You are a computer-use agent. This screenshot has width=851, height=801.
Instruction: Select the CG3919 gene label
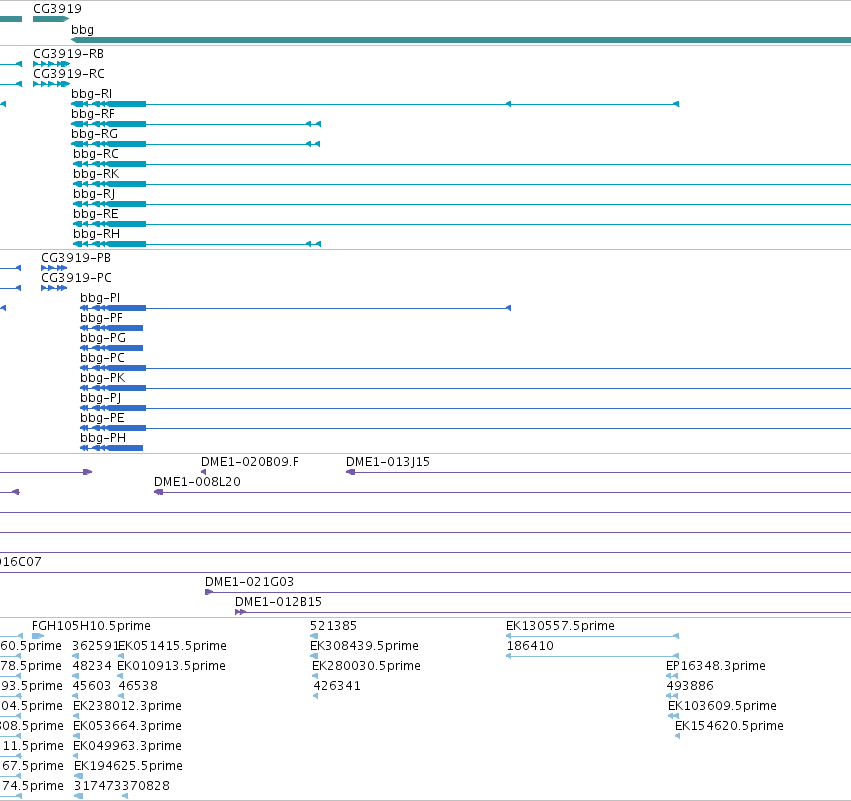click(57, 9)
